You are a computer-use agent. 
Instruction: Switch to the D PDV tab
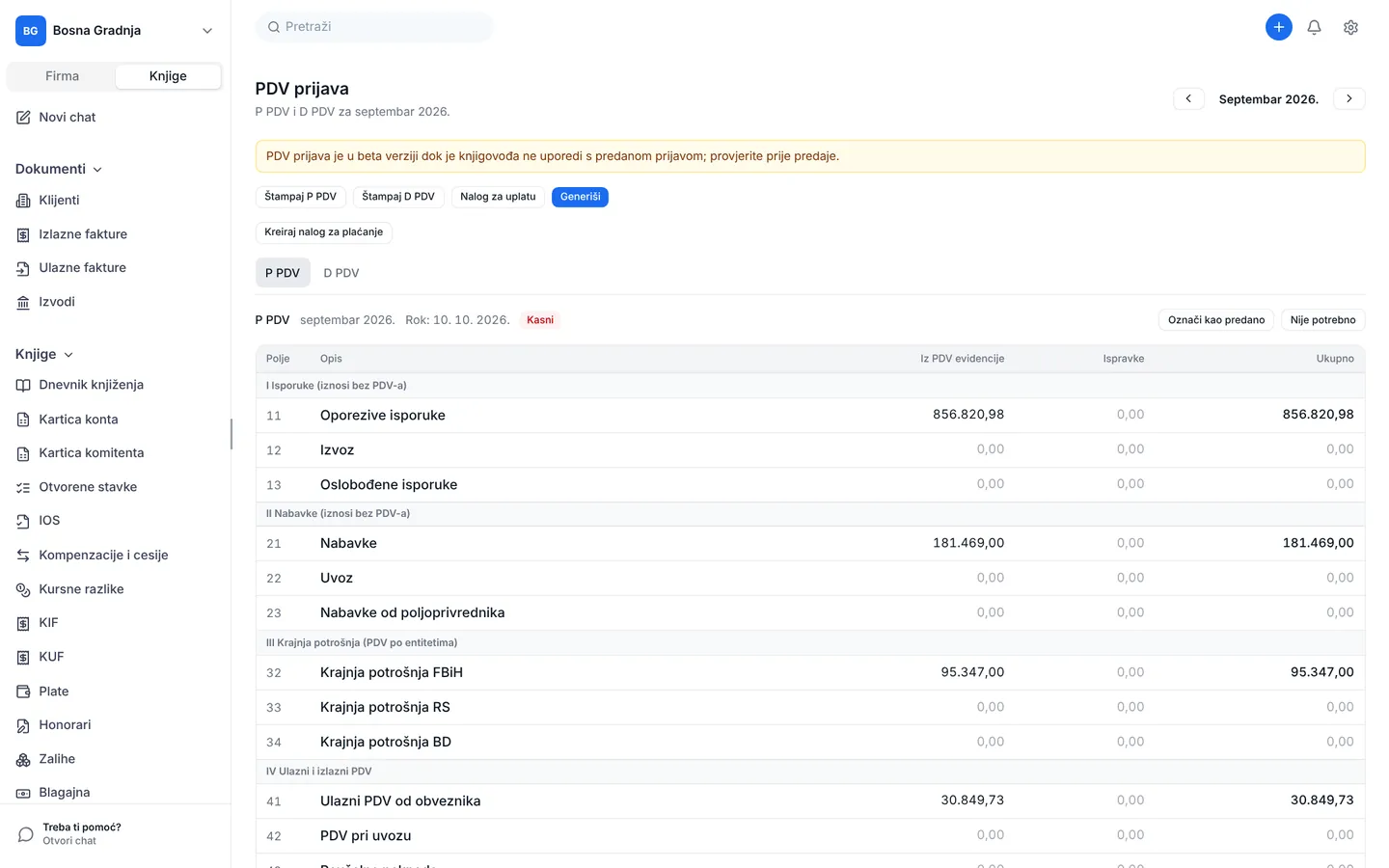341,273
